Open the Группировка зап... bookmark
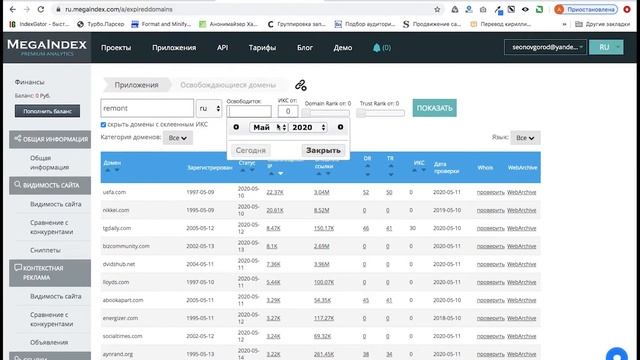The image size is (640, 360). 296,24
